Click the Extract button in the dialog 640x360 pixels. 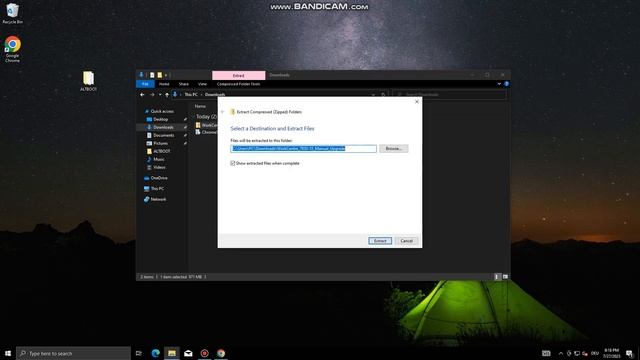click(380, 241)
